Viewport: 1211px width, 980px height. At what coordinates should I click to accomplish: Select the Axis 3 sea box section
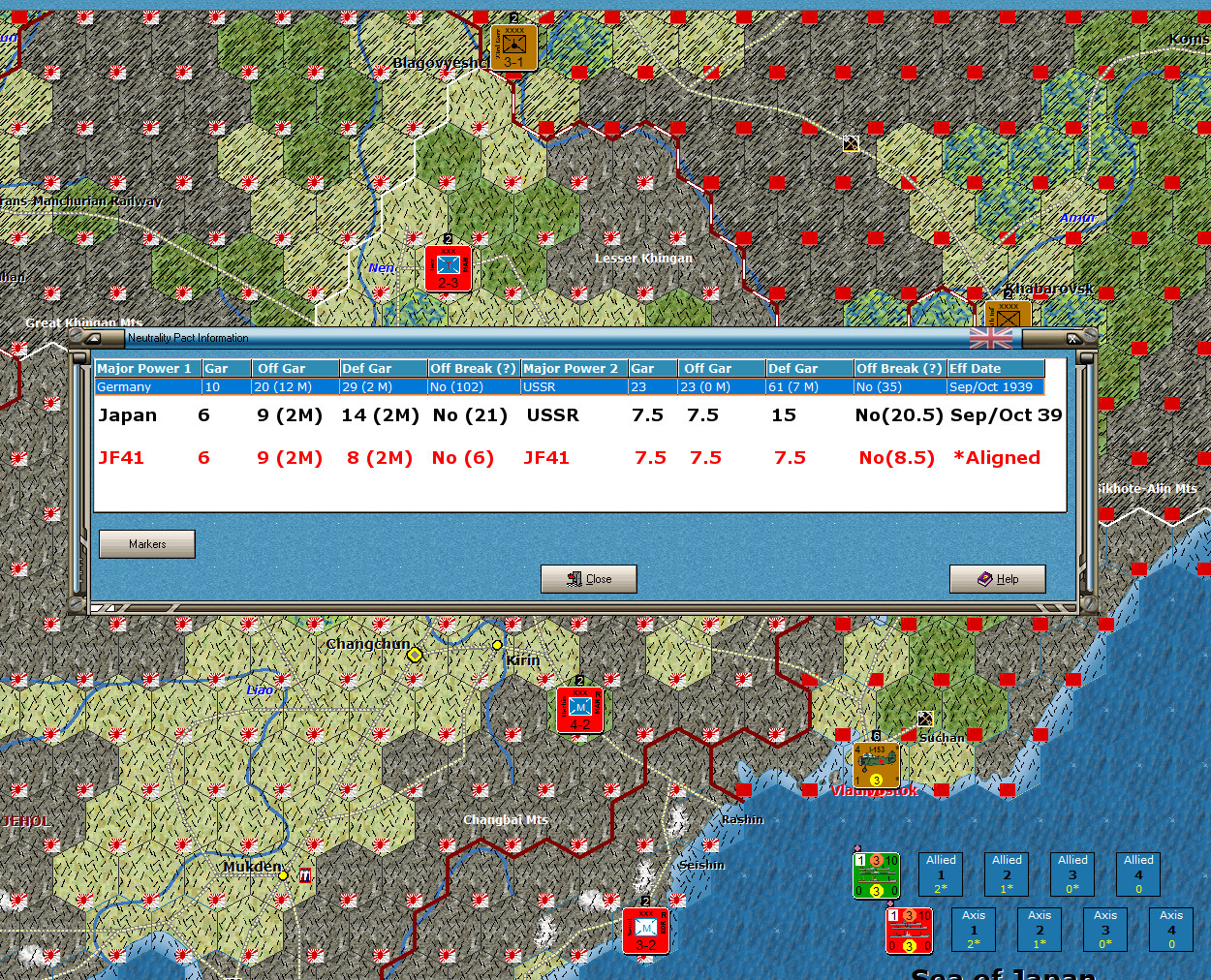[x=1105, y=929]
